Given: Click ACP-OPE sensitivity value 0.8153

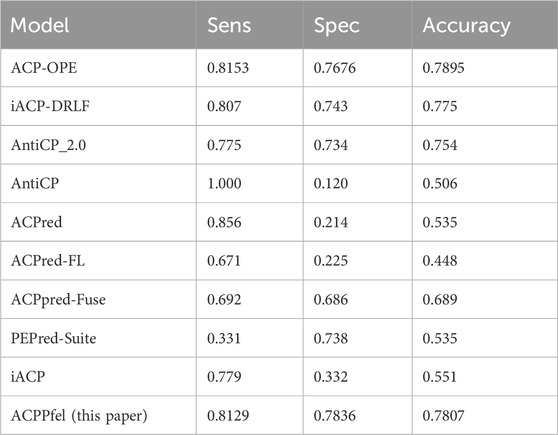Looking at the screenshot, I should 228,68.
